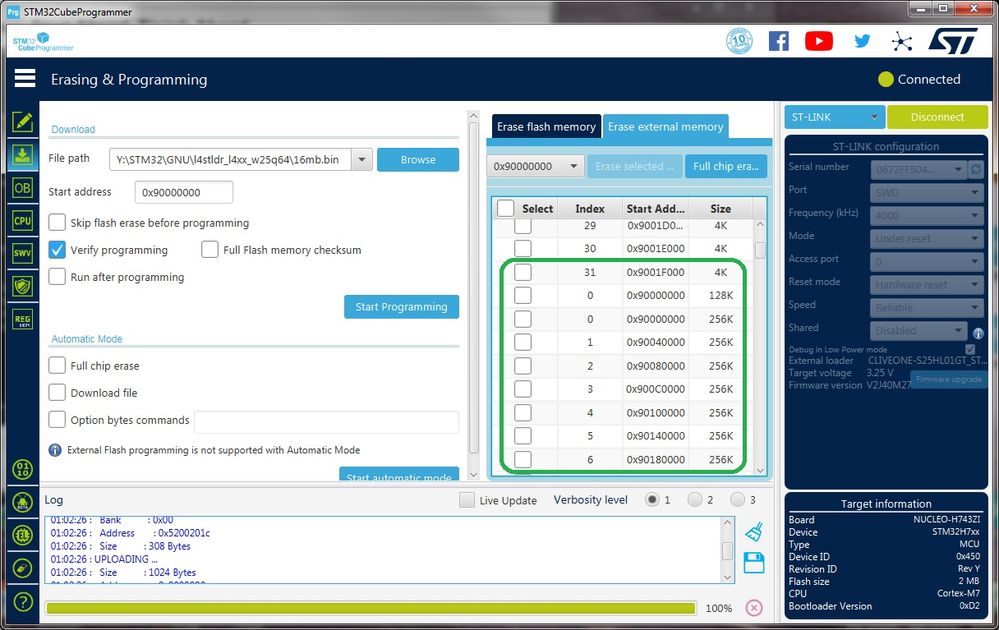
Task: Check Option bytes commands option
Action: (57, 420)
